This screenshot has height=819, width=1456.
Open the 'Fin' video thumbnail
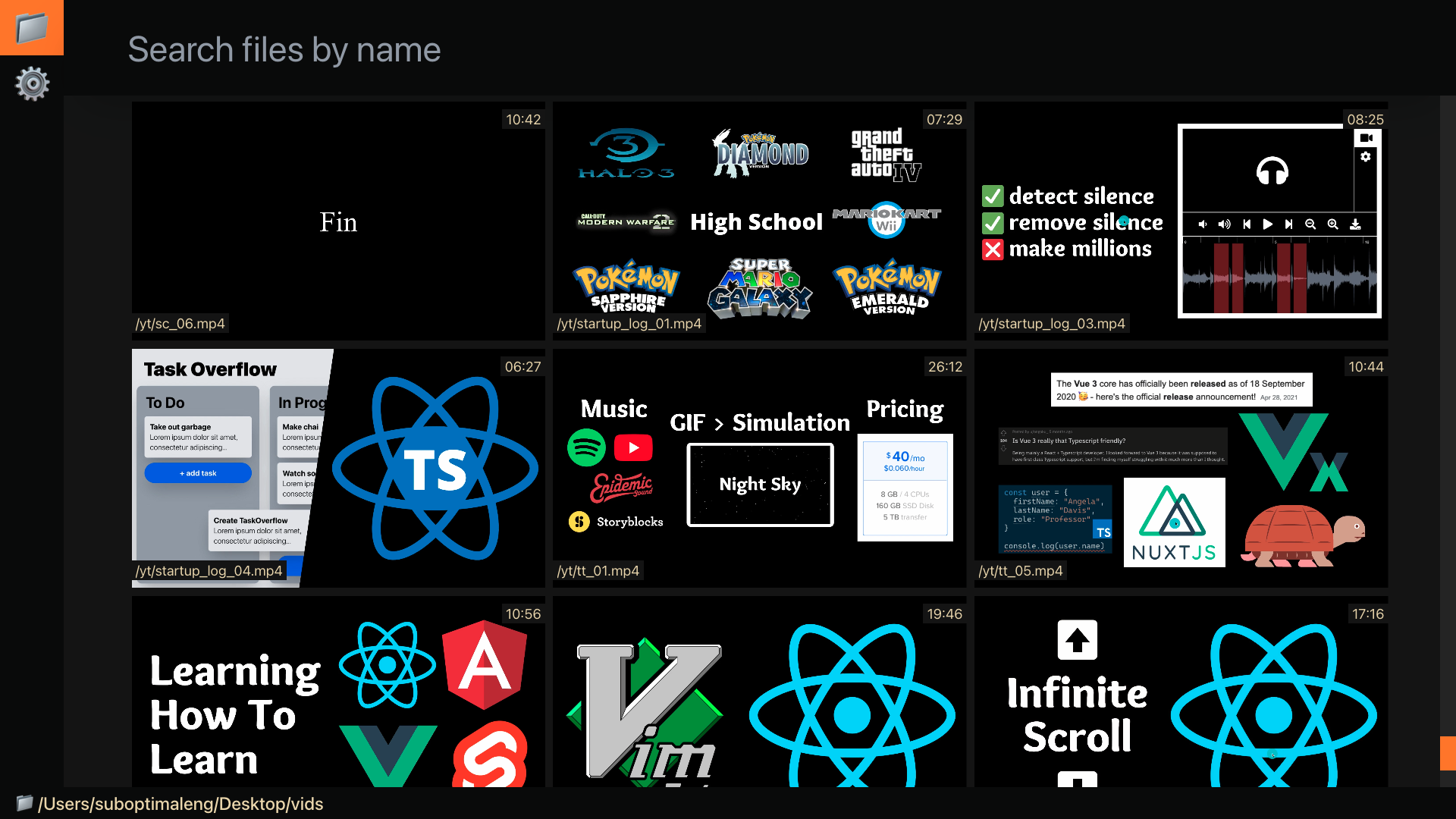click(x=338, y=221)
